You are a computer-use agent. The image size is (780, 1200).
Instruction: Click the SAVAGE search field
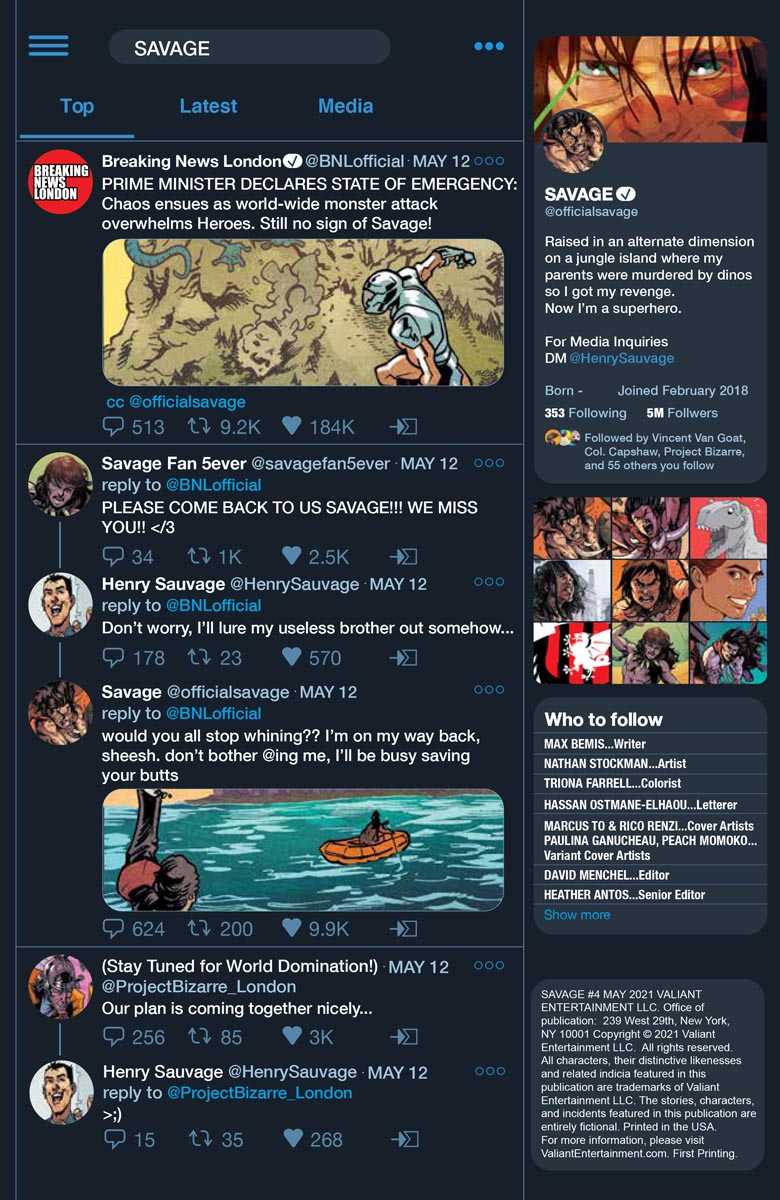coord(249,48)
